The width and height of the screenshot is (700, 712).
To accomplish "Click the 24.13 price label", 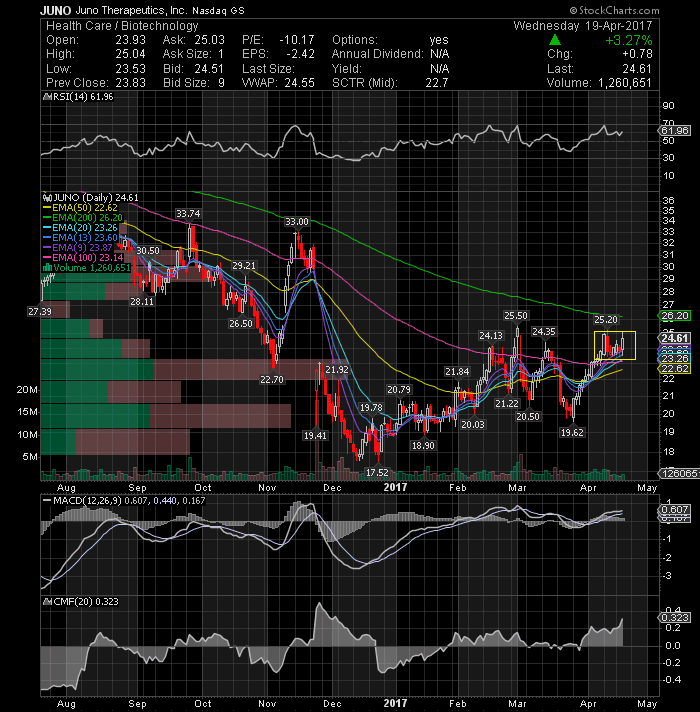I will click(491, 336).
